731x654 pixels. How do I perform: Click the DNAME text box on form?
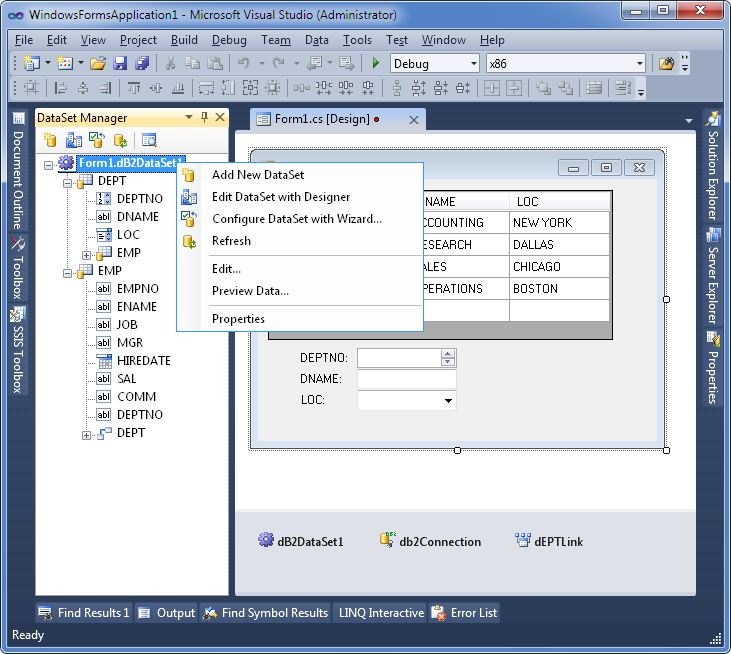tap(407, 379)
